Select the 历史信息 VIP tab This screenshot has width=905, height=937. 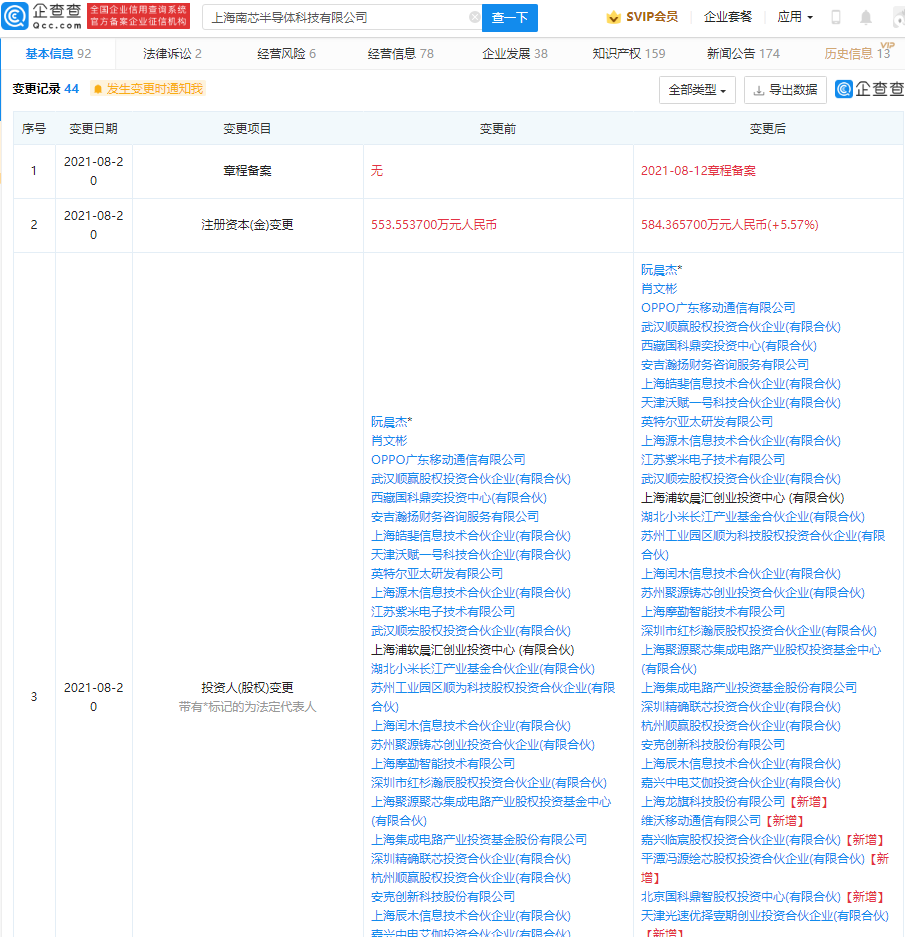tap(856, 54)
